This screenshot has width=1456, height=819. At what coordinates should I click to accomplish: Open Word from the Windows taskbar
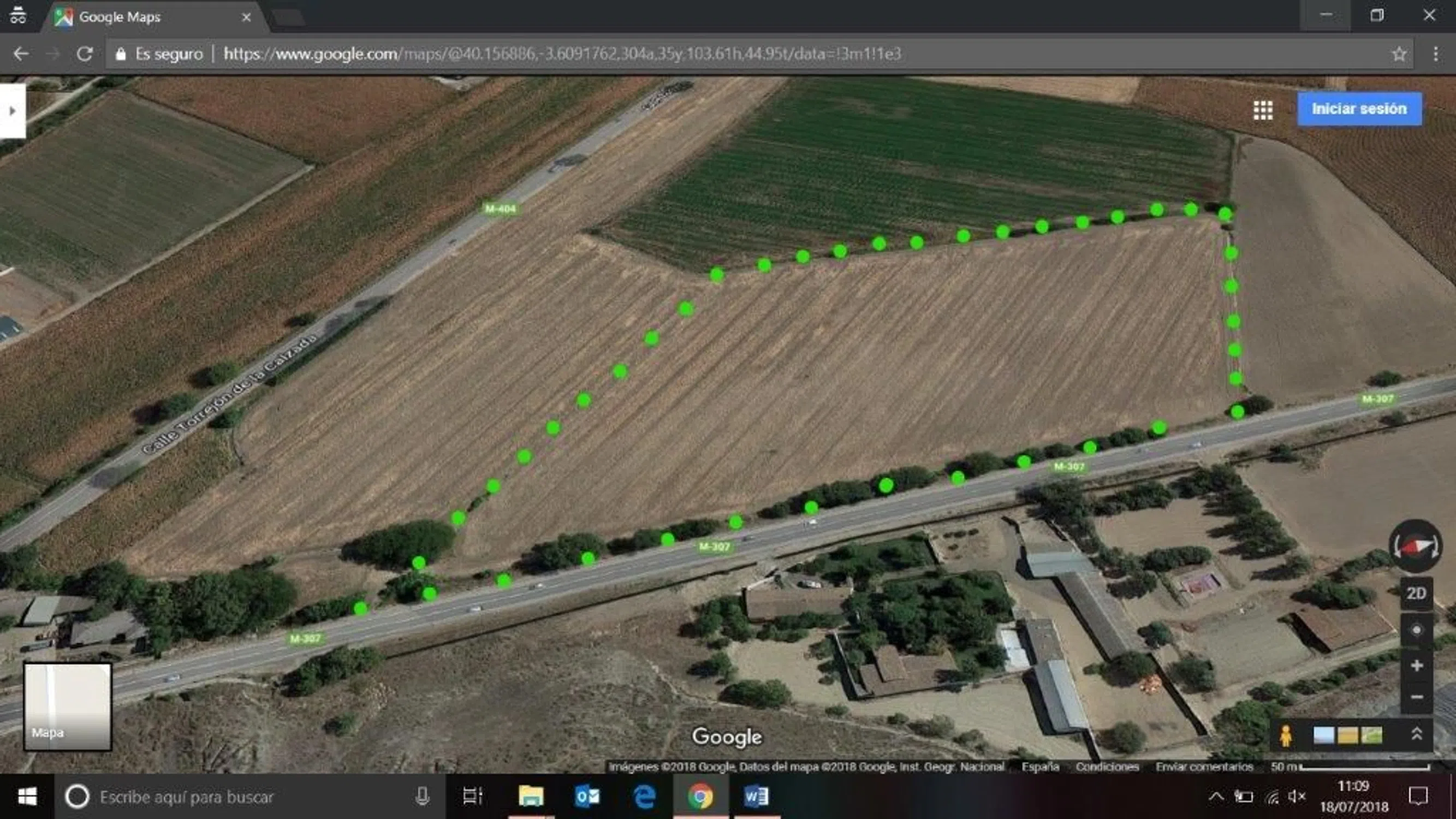click(x=756, y=797)
